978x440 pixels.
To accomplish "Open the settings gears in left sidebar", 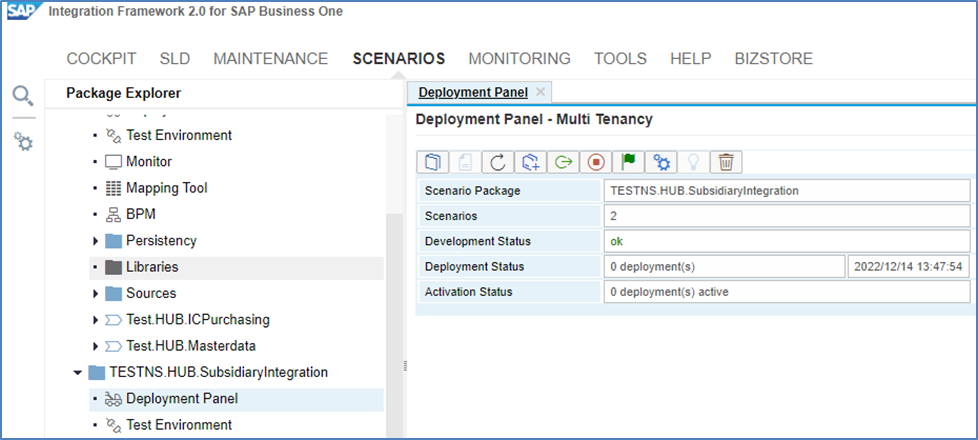I will (23, 142).
